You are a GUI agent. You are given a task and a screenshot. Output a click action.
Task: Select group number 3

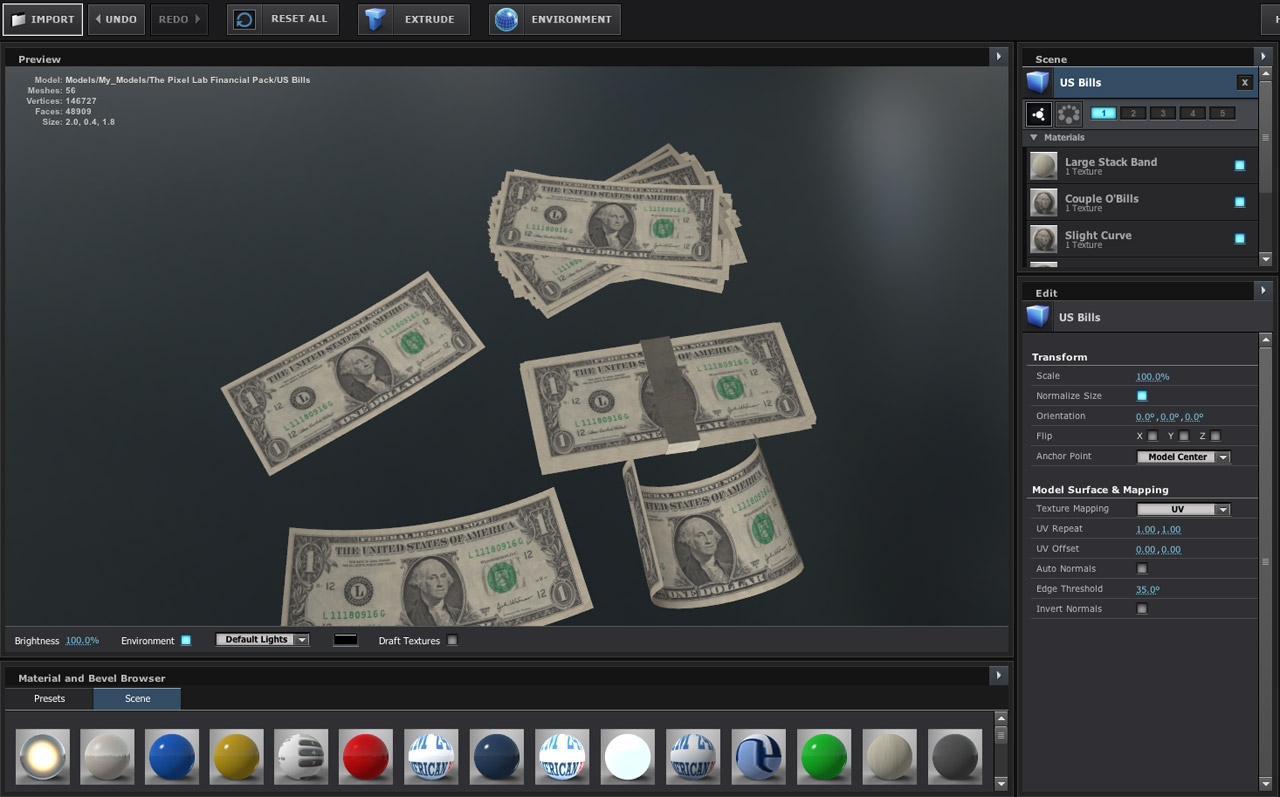pos(1163,114)
